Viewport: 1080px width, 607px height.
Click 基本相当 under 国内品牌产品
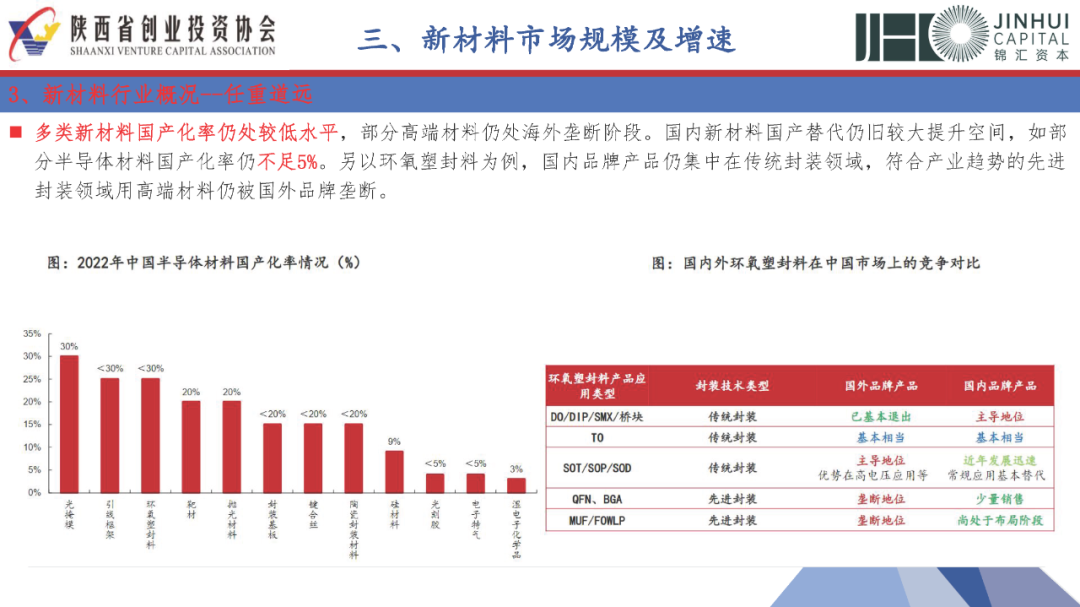pos(999,438)
